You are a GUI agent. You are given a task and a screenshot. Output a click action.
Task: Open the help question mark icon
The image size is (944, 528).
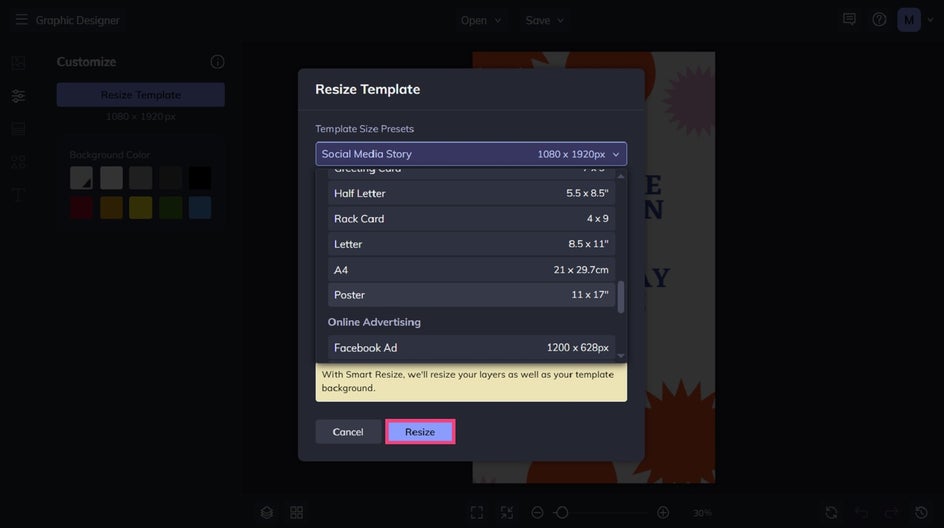[x=879, y=19]
